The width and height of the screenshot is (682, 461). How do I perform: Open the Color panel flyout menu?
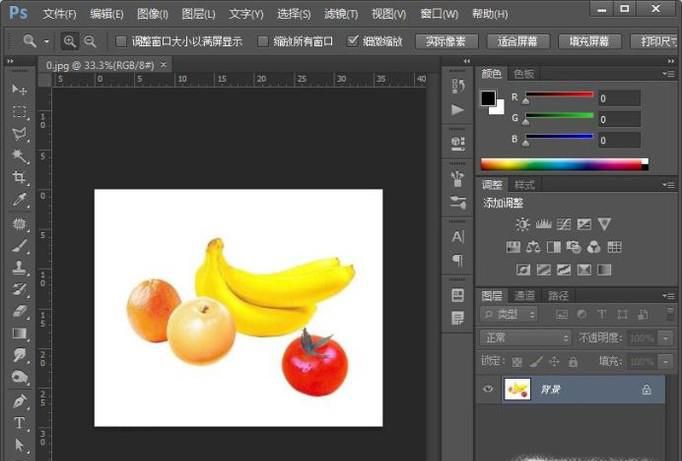click(669, 74)
